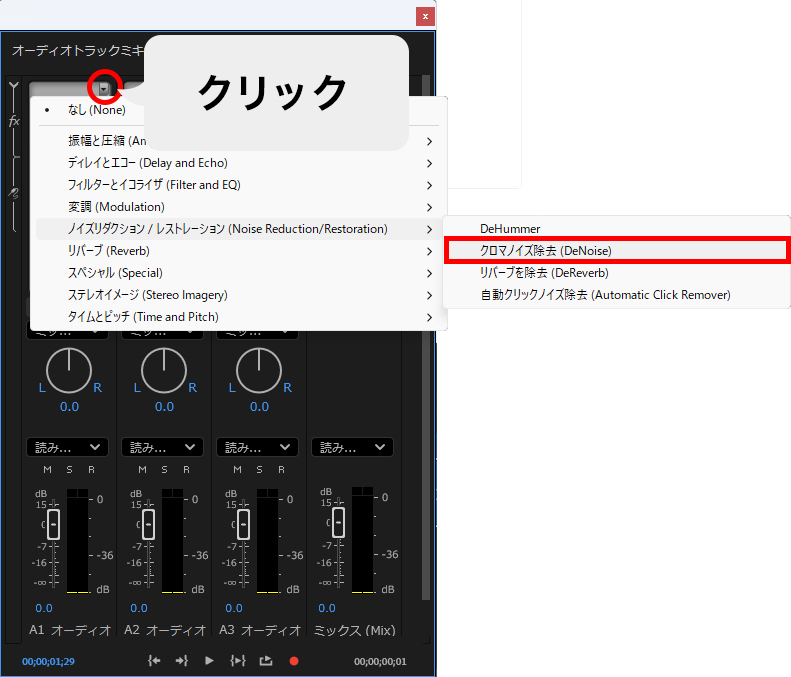
Task: Open the effect slot dropdown arrow on track A1
Action: point(104,89)
